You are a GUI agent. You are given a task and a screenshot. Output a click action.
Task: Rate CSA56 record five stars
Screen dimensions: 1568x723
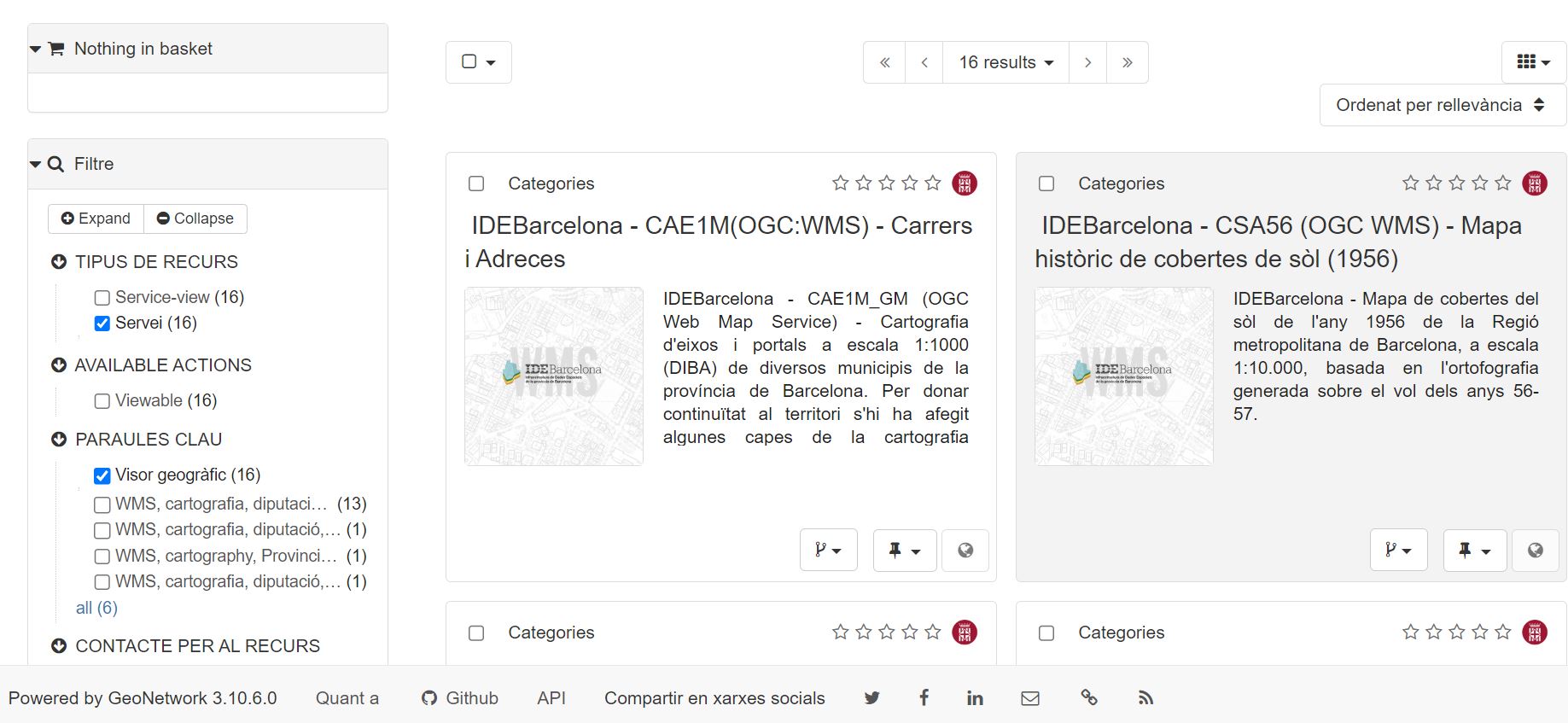tap(1503, 183)
